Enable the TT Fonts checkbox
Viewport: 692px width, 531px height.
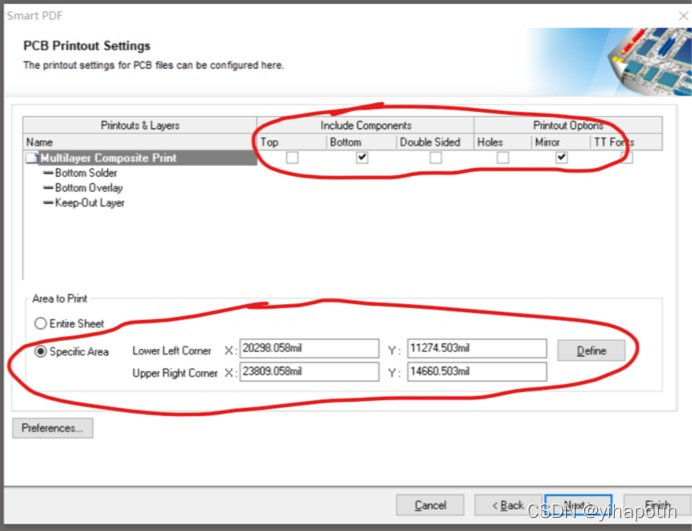click(x=627, y=158)
